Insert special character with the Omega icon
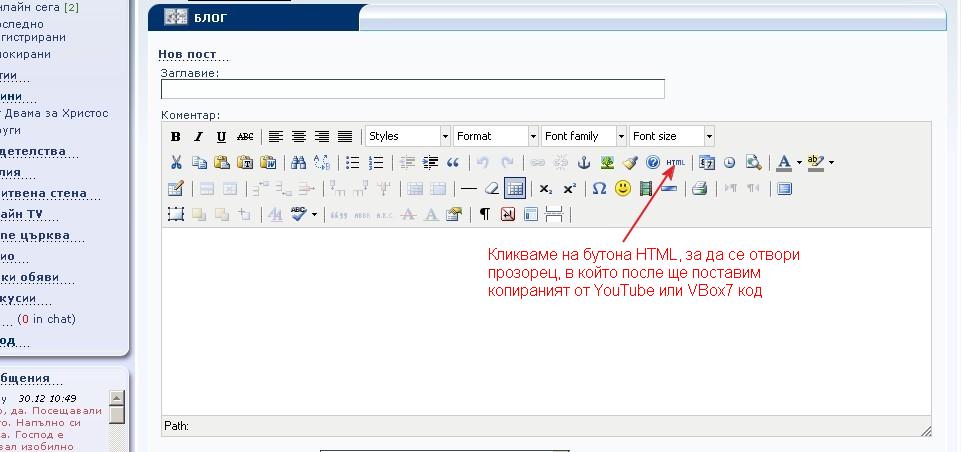 (x=598, y=188)
